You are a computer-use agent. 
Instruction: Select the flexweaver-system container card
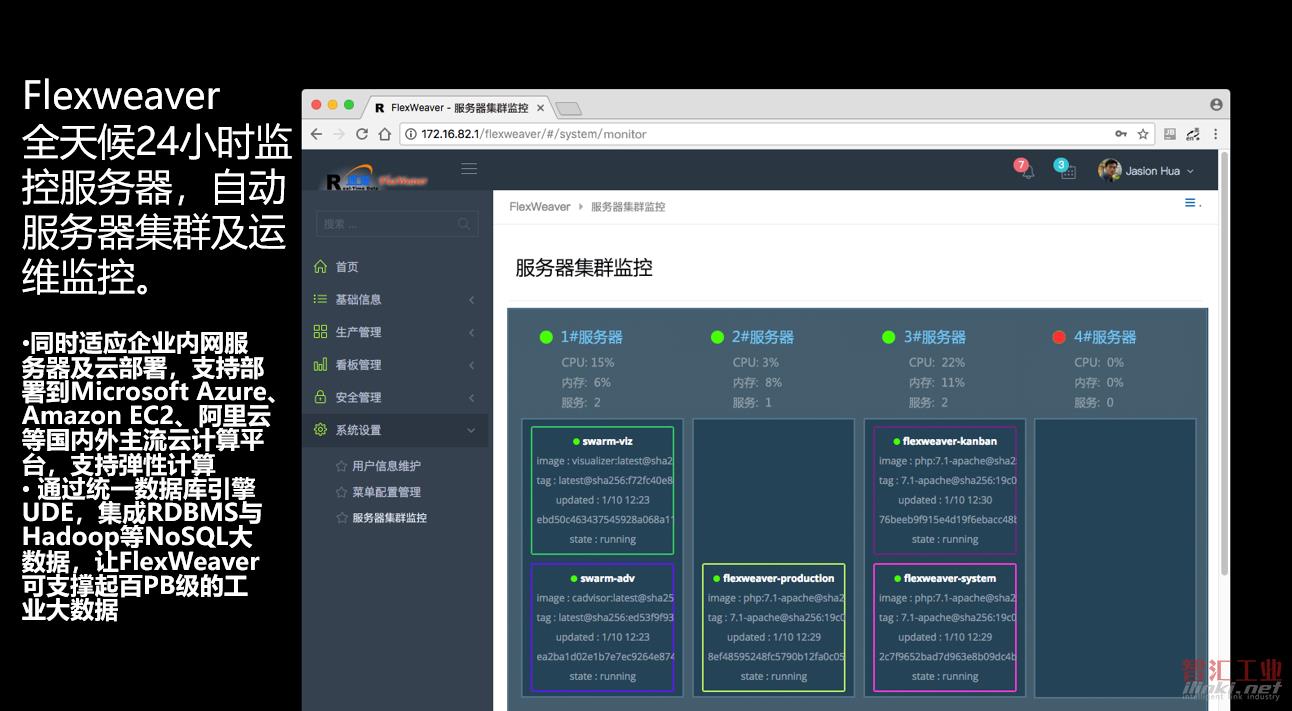click(945, 628)
